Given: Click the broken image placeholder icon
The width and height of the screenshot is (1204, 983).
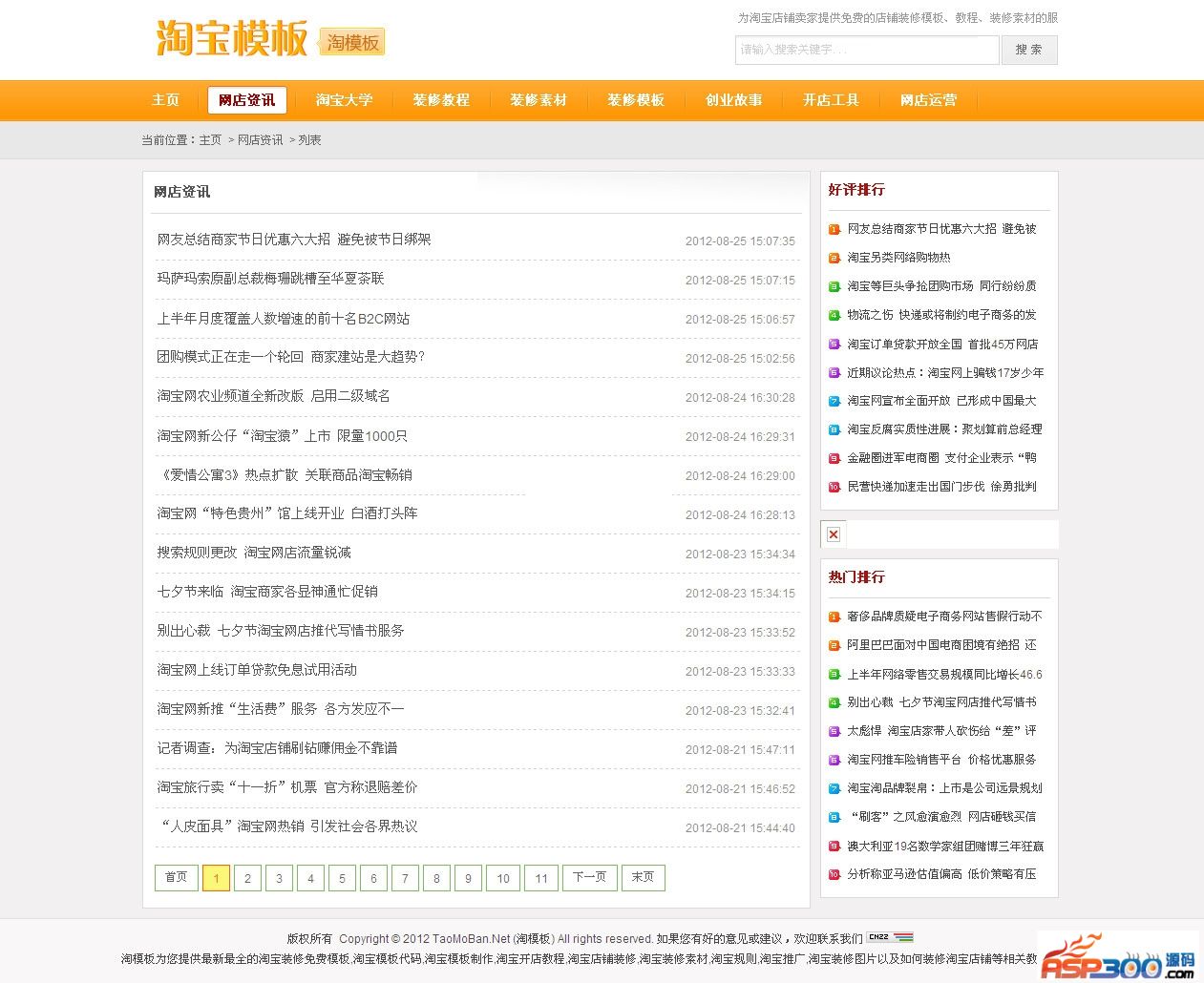Looking at the screenshot, I should coord(834,534).
